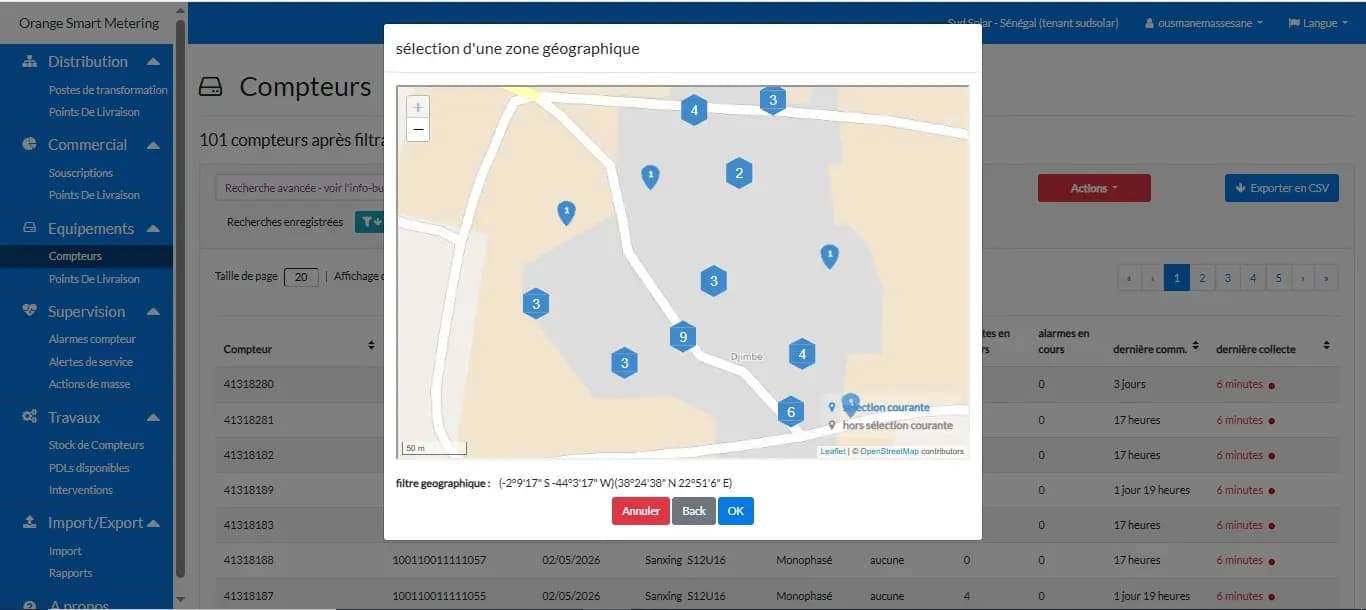The width and height of the screenshot is (1366, 610).
Task: Open the Actions dropdown button
Action: point(1094,188)
